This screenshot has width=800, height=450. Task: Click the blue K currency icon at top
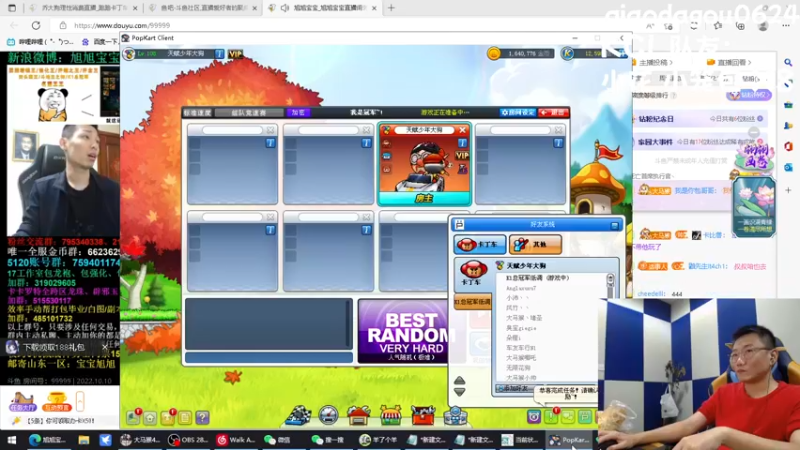pos(567,53)
